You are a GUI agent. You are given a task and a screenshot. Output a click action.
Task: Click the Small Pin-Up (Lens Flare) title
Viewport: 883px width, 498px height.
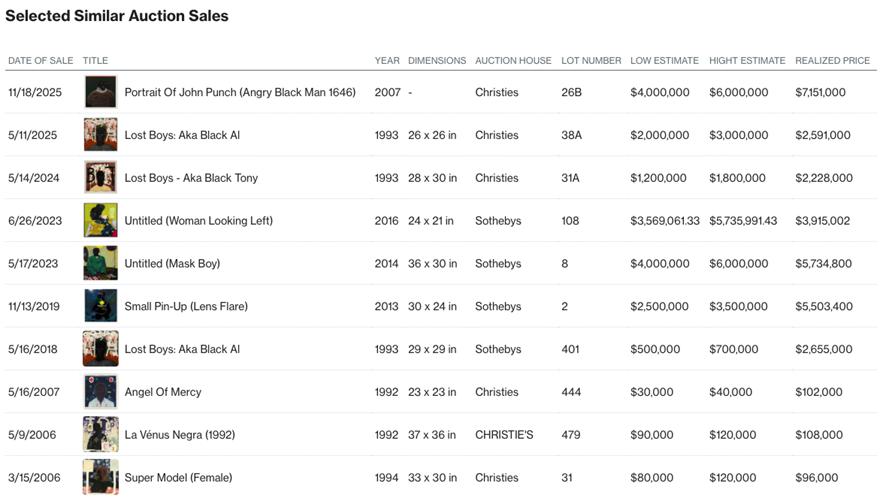[x=186, y=307]
